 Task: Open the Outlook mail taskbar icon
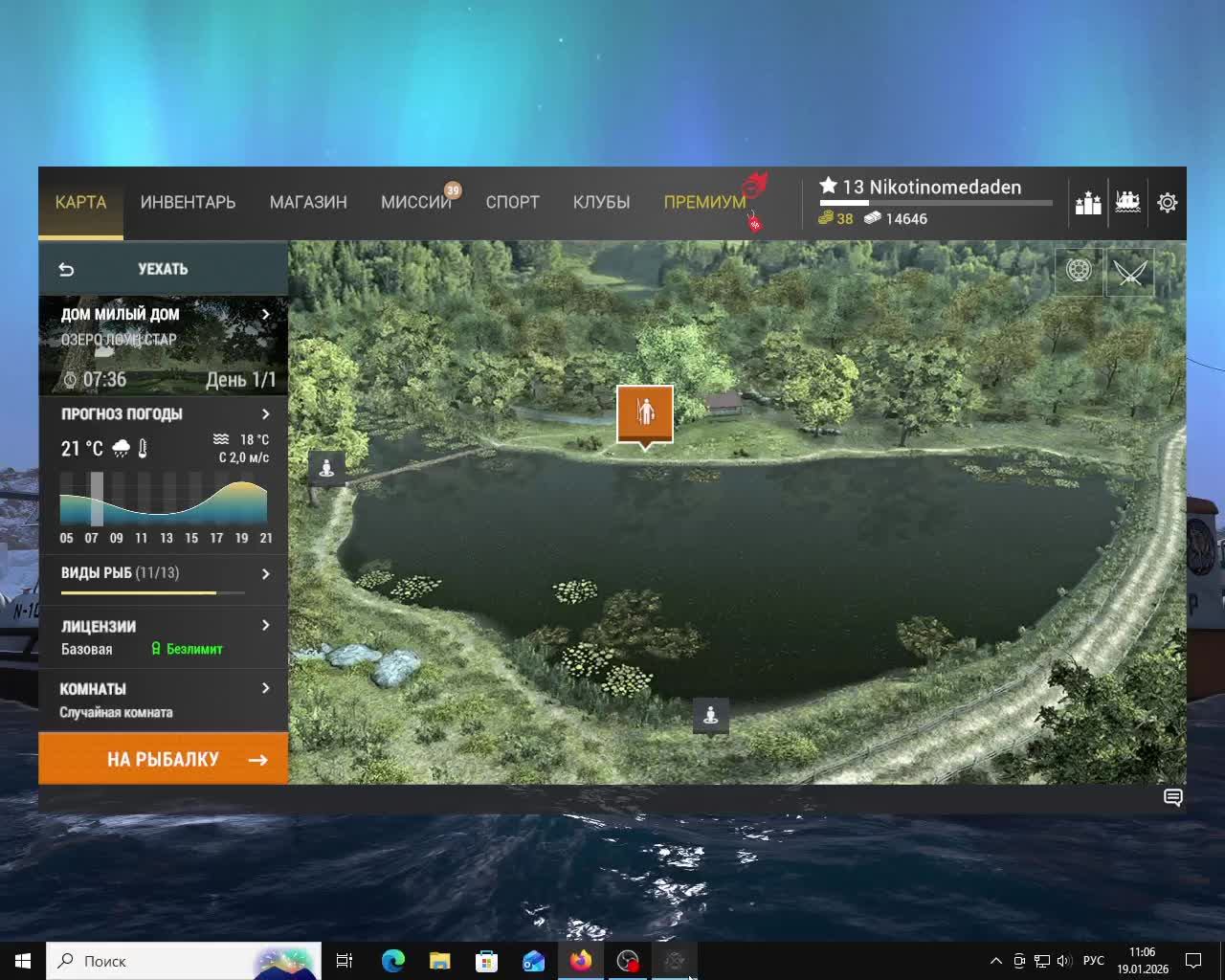pos(533,961)
